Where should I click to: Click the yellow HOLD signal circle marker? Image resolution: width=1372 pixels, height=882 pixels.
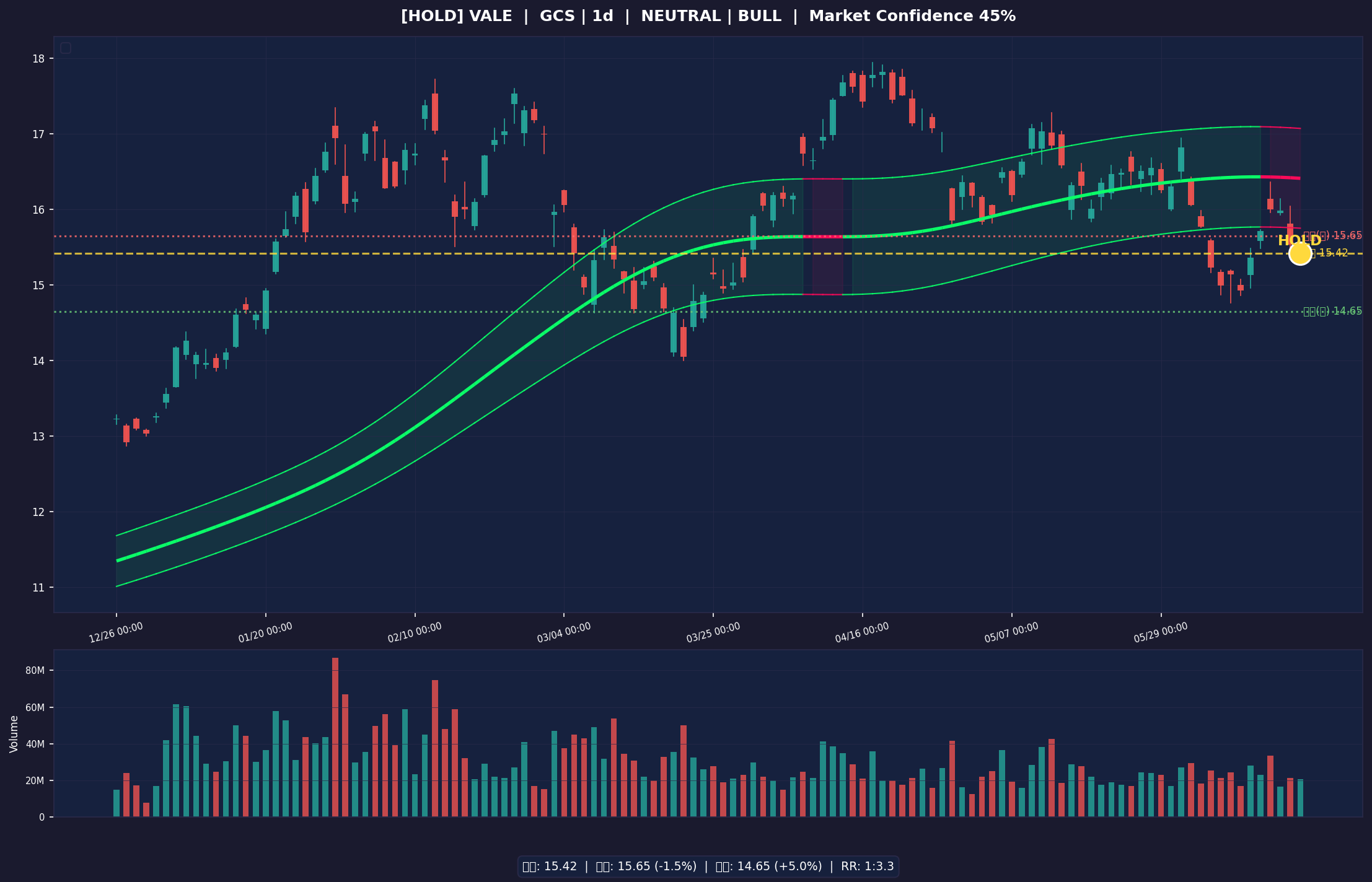click(1300, 253)
